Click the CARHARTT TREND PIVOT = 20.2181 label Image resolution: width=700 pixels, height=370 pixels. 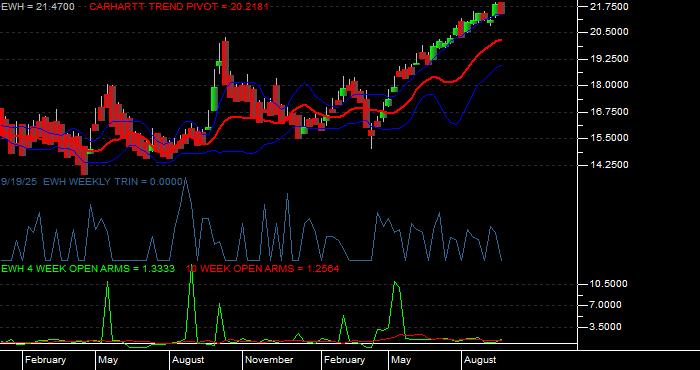(x=179, y=7)
